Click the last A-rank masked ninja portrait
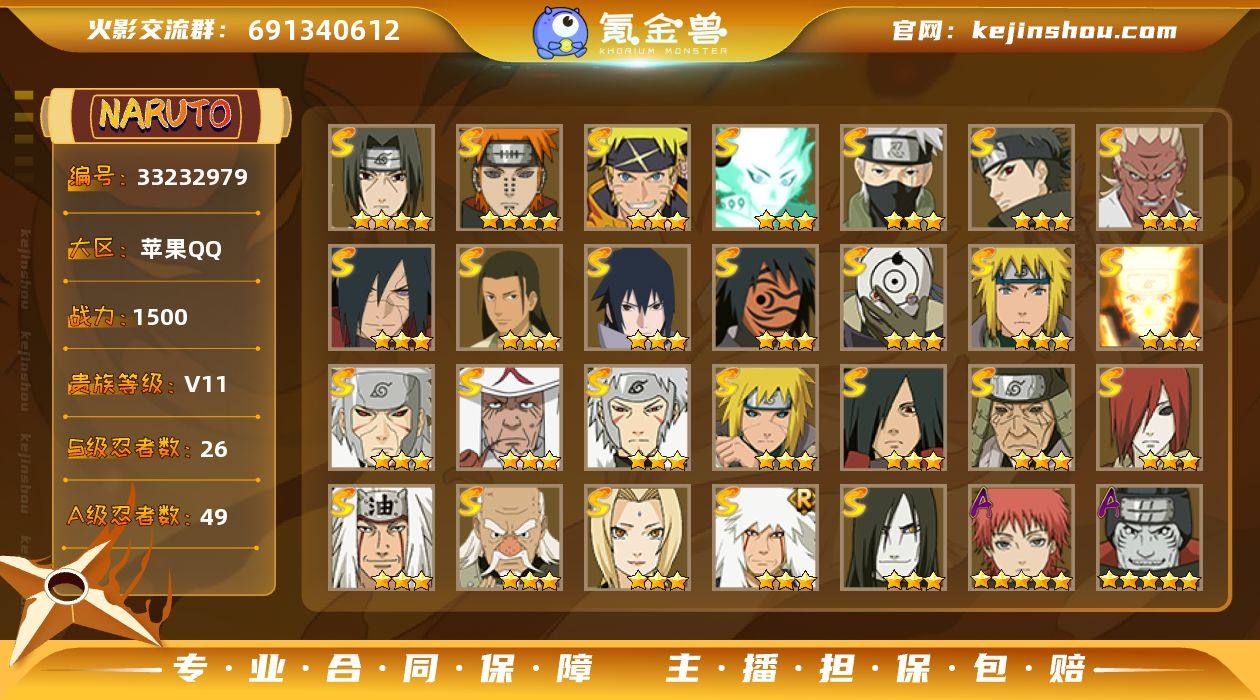 (1150, 538)
